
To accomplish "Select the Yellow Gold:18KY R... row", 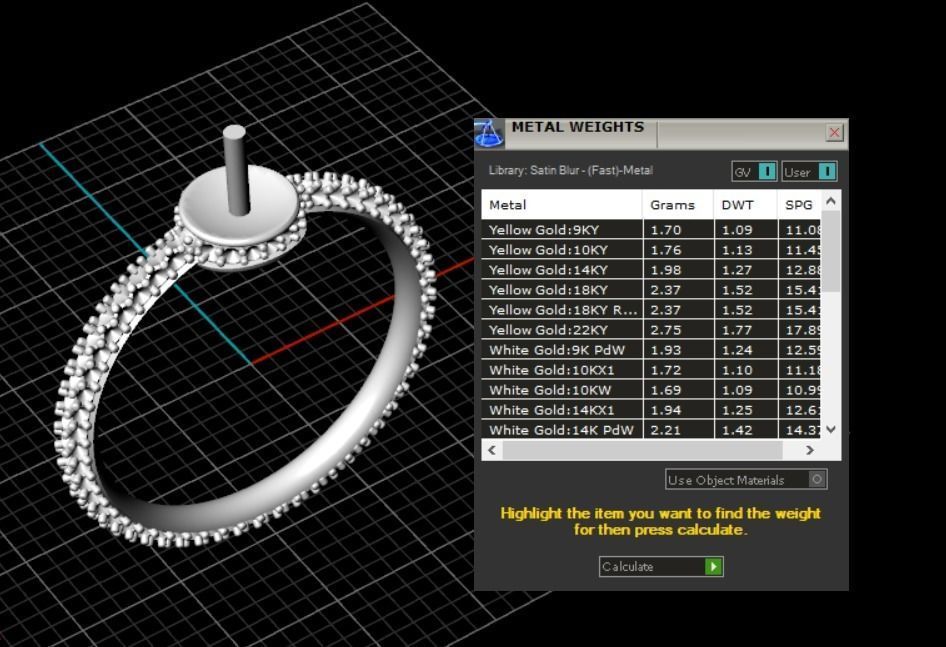I will coord(651,310).
